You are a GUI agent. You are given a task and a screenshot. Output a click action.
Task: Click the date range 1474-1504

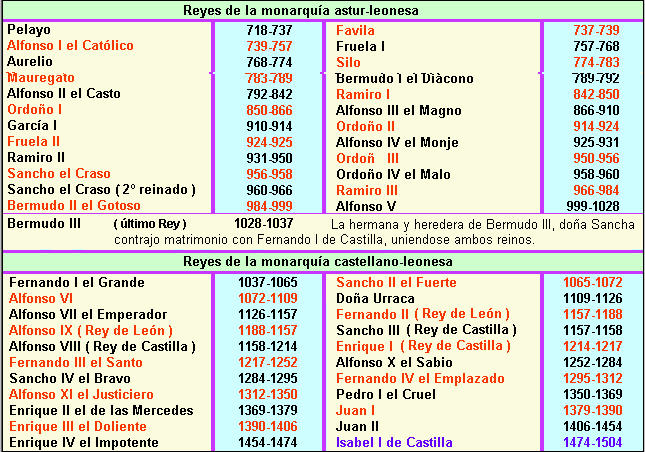tap(592, 442)
